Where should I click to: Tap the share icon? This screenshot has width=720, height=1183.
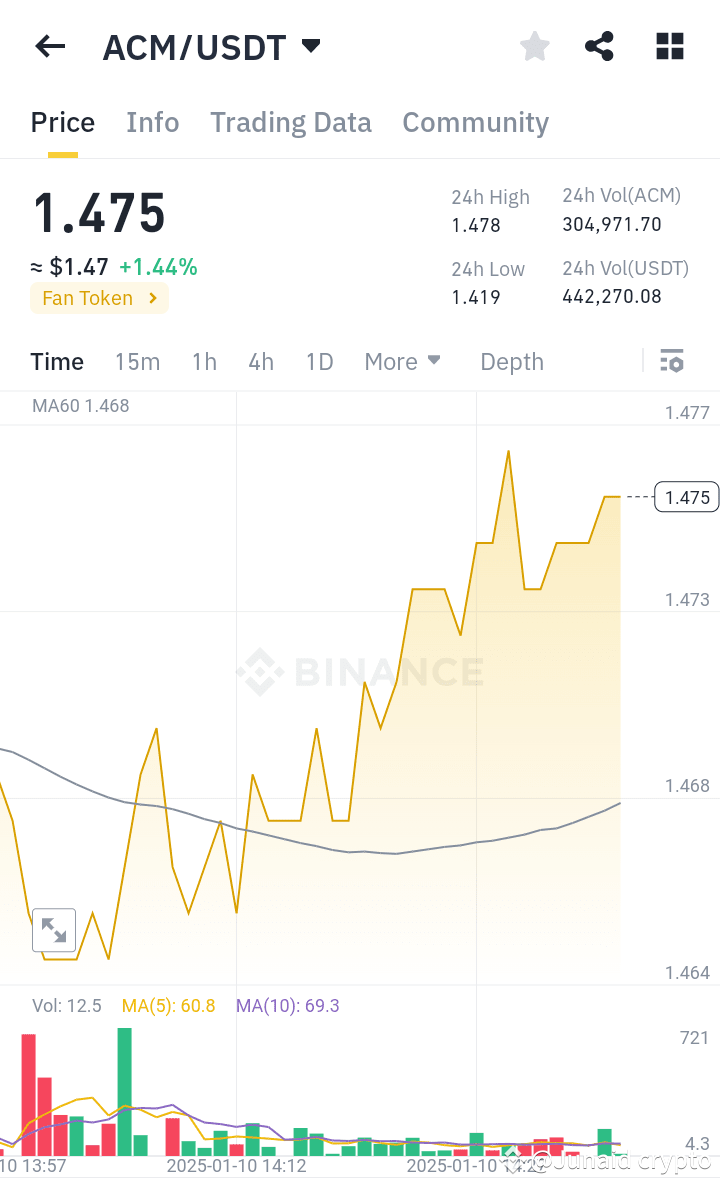coord(599,46)
